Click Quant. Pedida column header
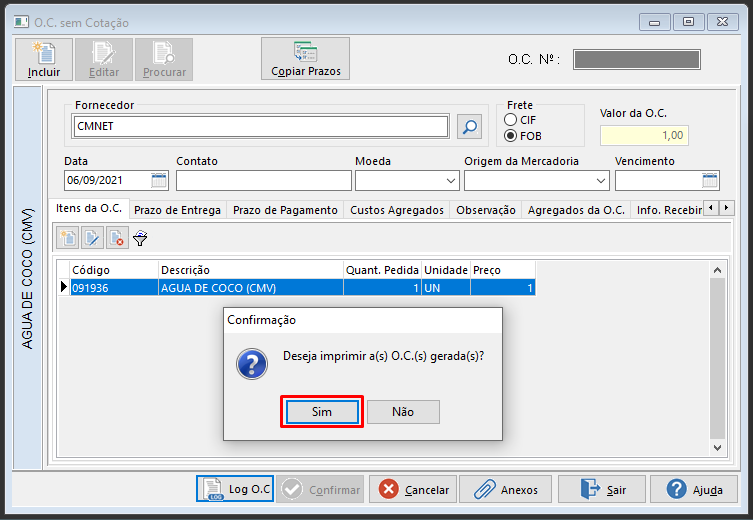The height and width of the screenshot is (520, 753). coord(382,270)
